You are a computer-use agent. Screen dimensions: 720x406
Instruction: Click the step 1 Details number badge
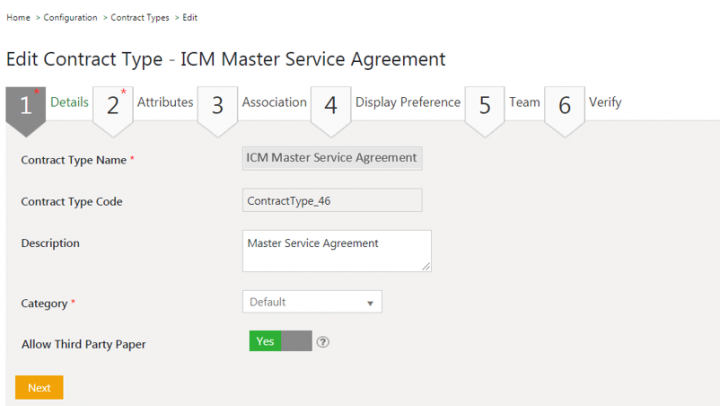click(25, 106)
